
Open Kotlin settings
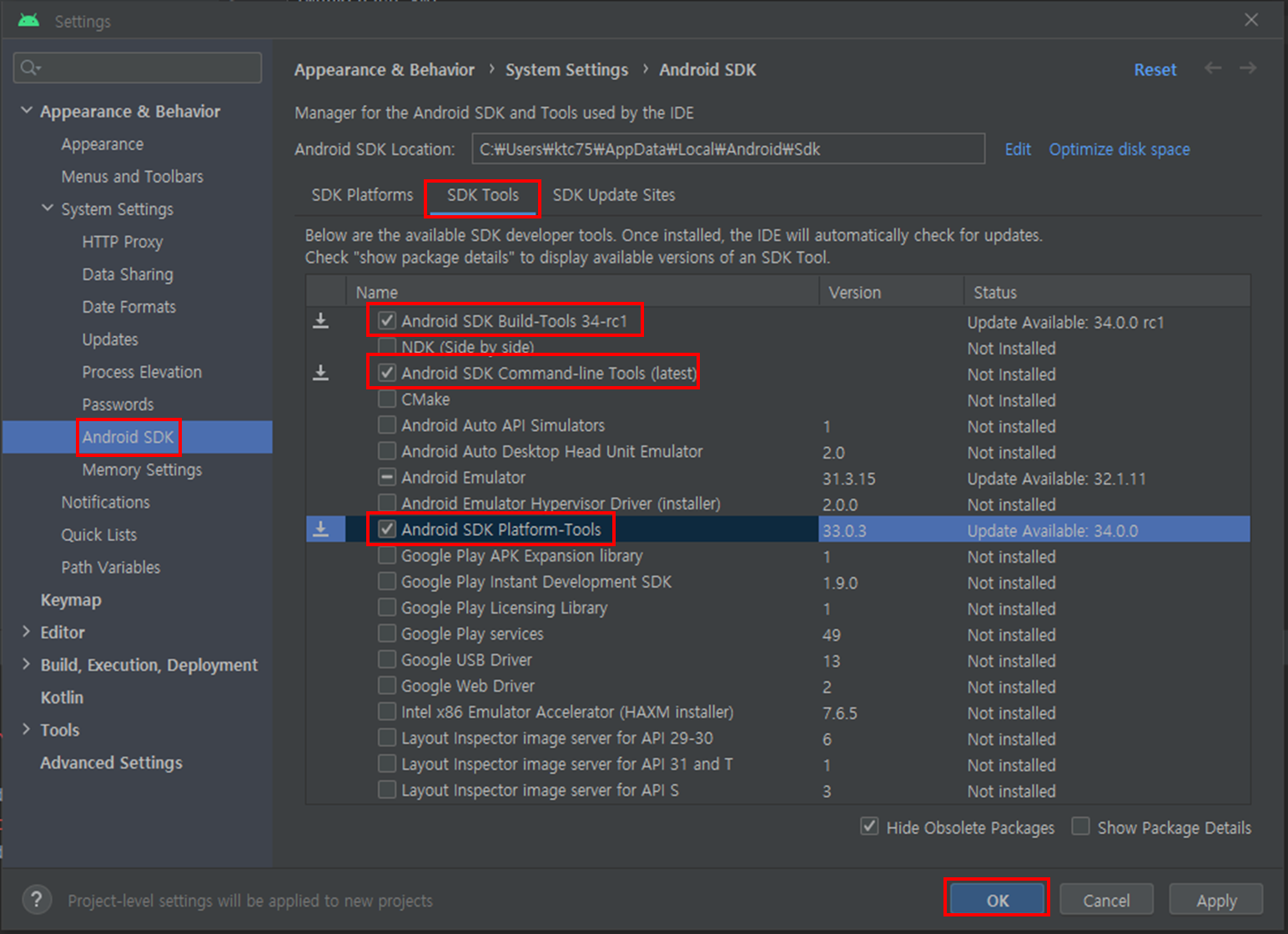[x=62, y=697]
